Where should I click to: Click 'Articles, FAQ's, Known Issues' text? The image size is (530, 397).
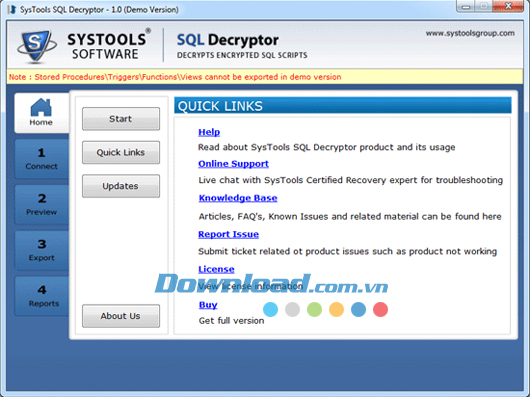[350, 217]
